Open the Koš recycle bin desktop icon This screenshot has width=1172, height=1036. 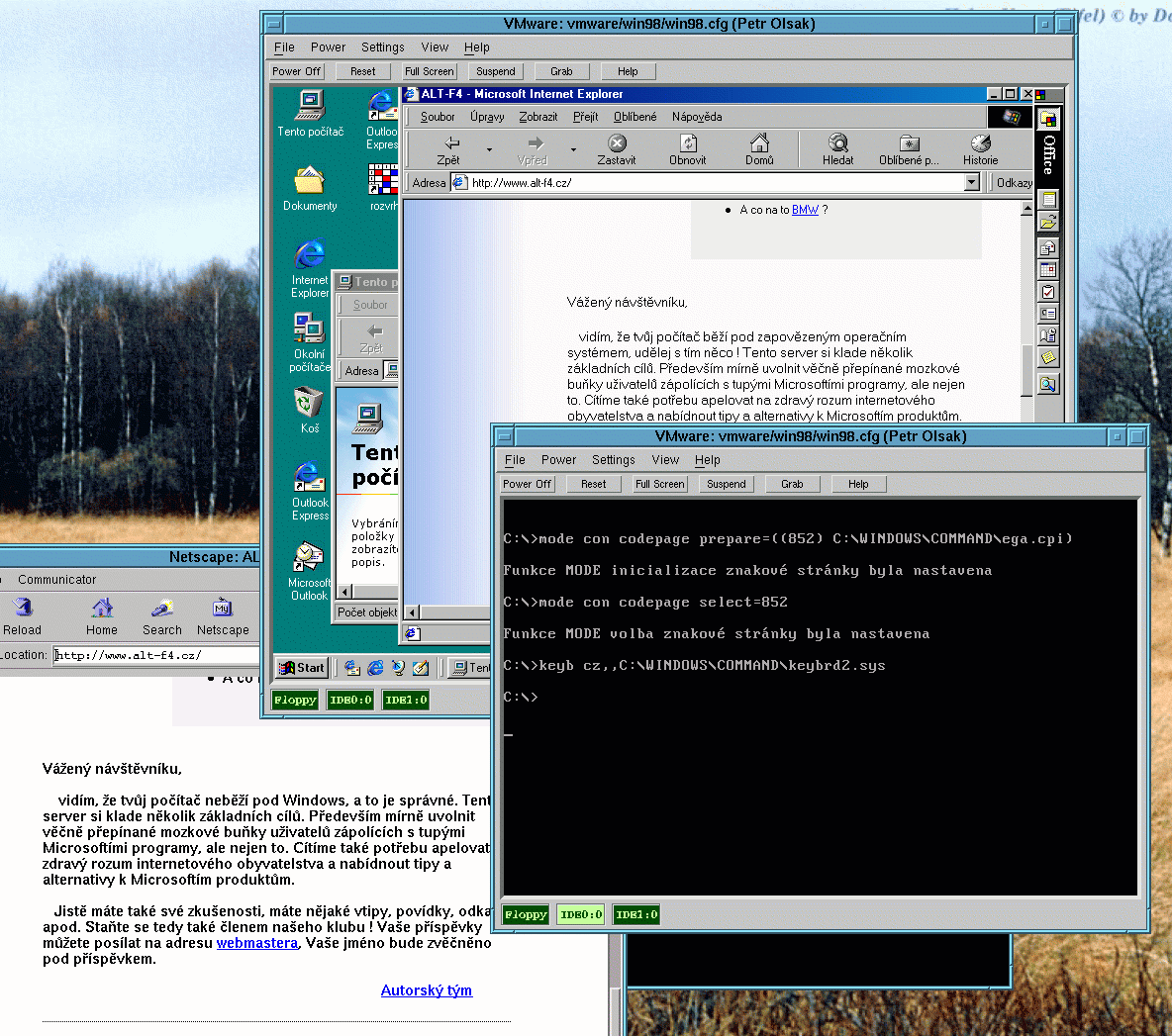tap(309, 405)
